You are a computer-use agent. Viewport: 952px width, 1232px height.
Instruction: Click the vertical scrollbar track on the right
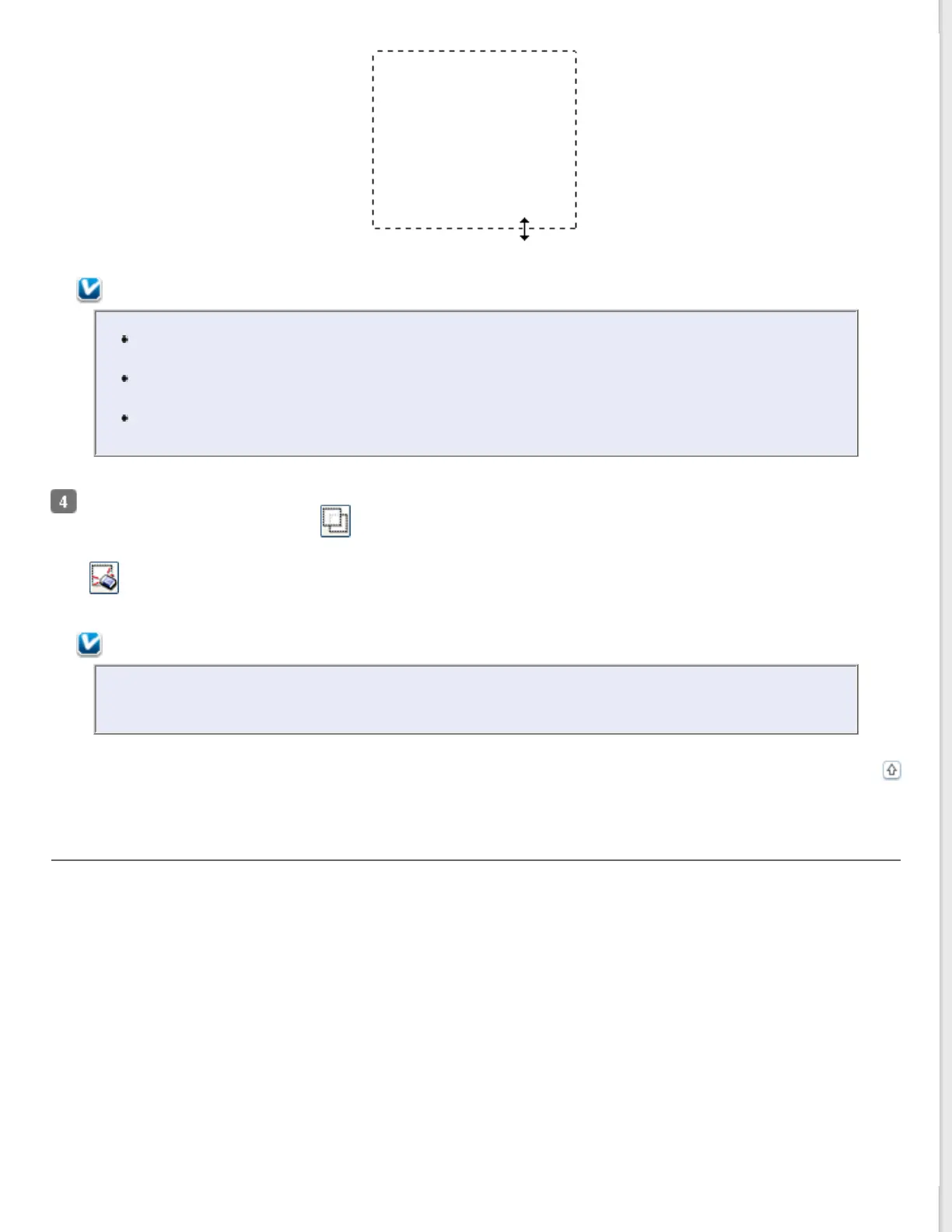point(946,622)
